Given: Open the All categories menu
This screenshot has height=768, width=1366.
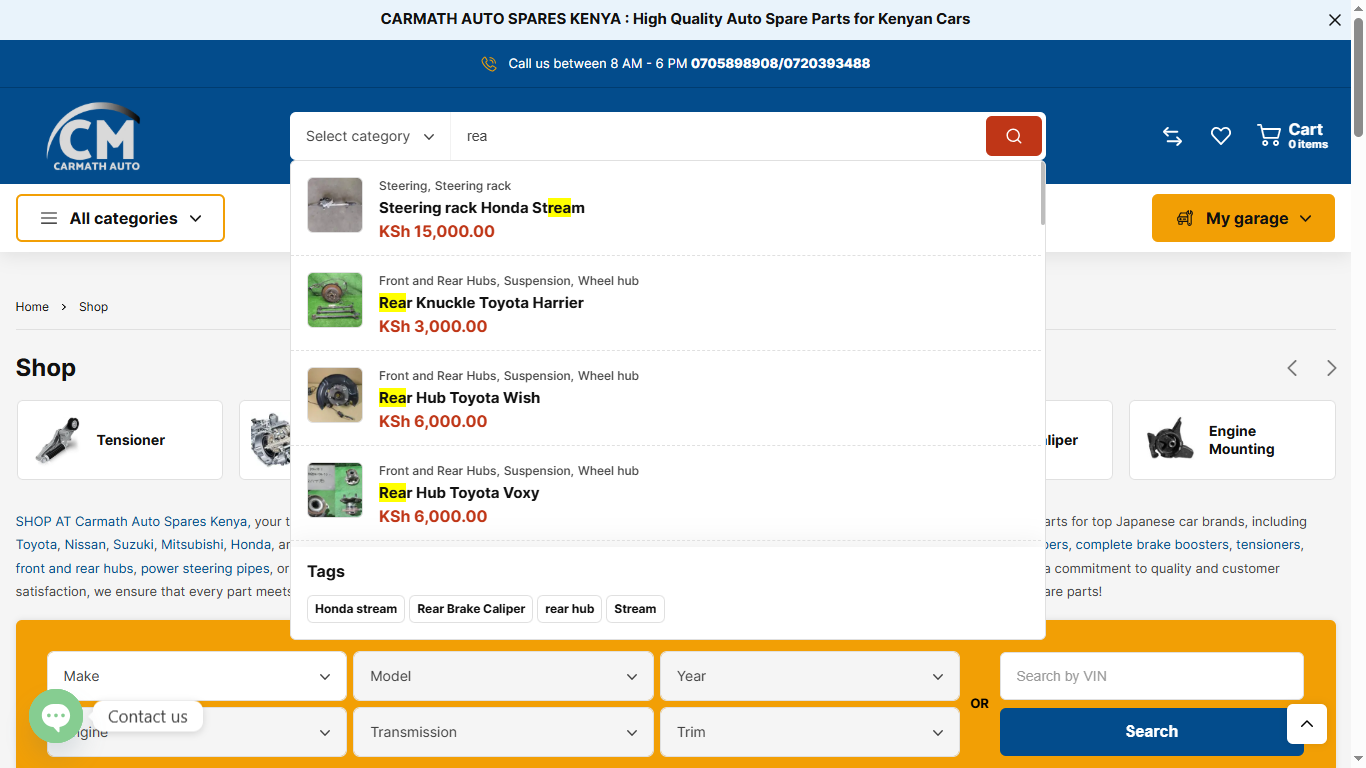Looking at the screenshot, I should pos(120,218).
